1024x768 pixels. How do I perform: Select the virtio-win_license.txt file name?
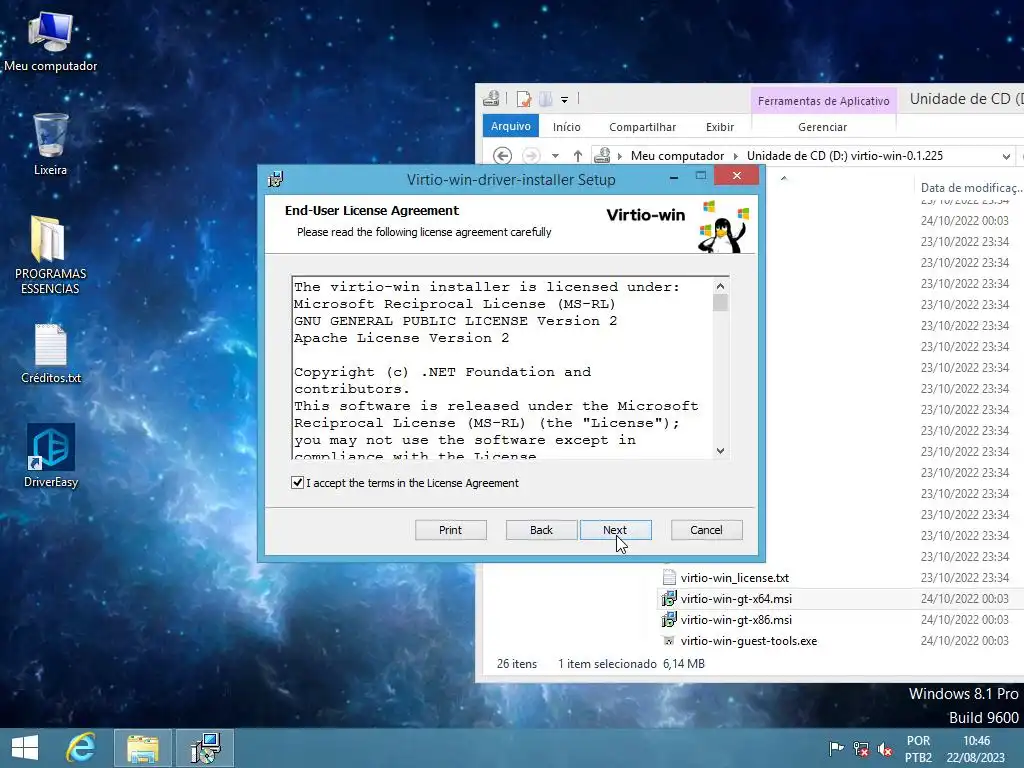pos(735,577)
